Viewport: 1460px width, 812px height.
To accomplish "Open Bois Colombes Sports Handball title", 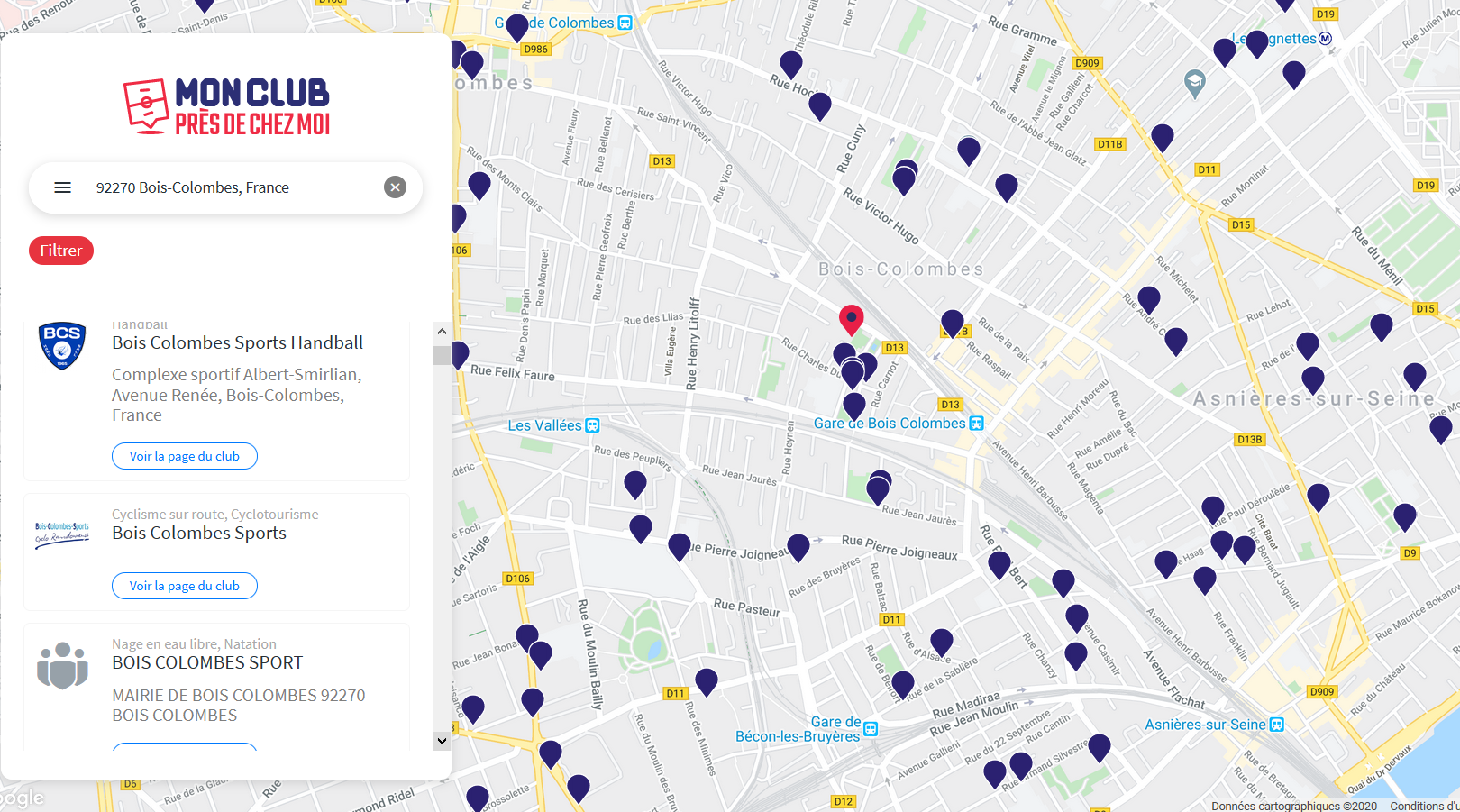I will click(x=238, y=342).
